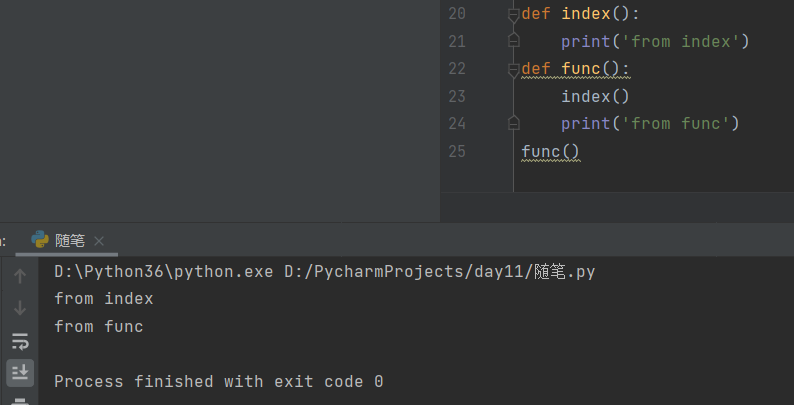Collapse the def func() function fold
The width and height of the screenshot is (794, 405).
[514, 69]
